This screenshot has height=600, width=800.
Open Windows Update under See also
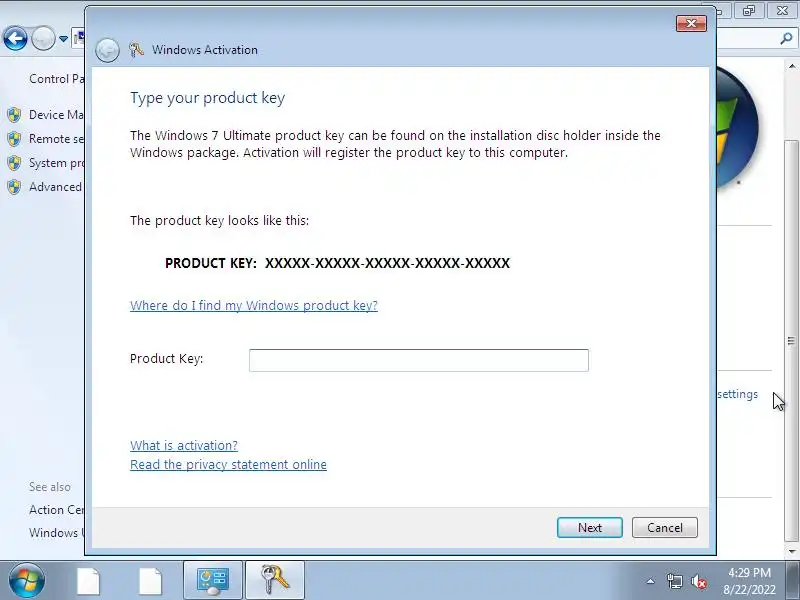pyautogui.click(x=55, y=533)
